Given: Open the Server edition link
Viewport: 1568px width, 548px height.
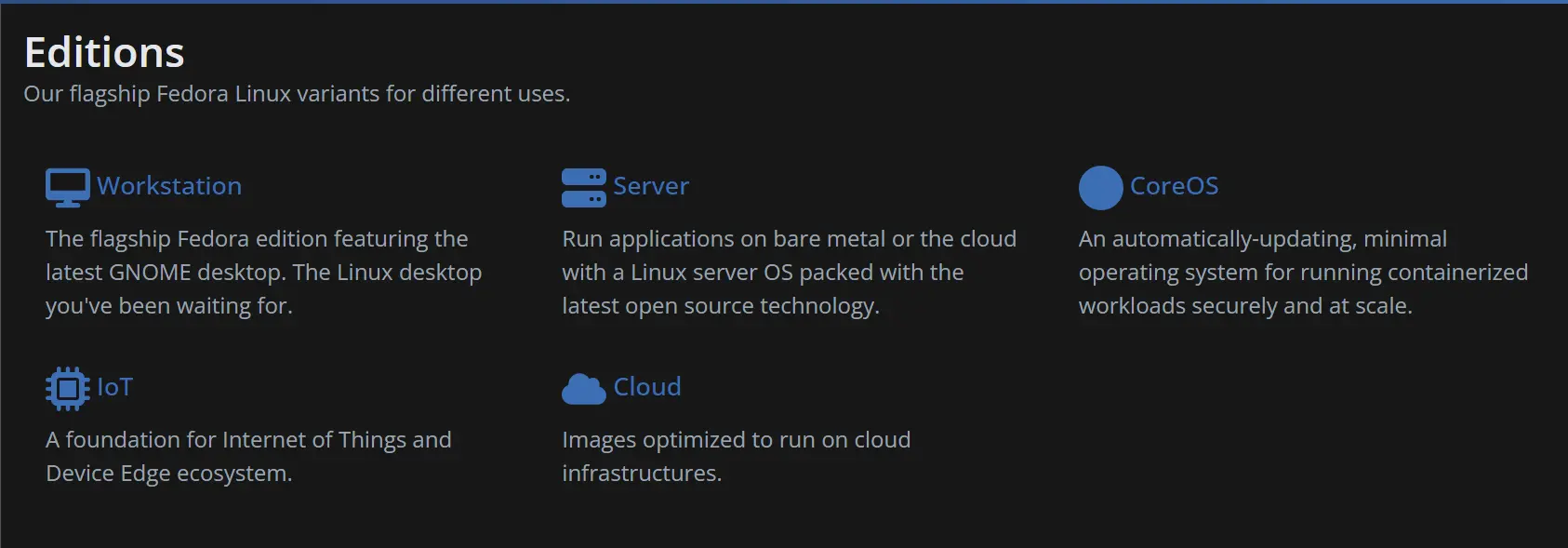Looking at the screenshot, I should pos(651,186).
